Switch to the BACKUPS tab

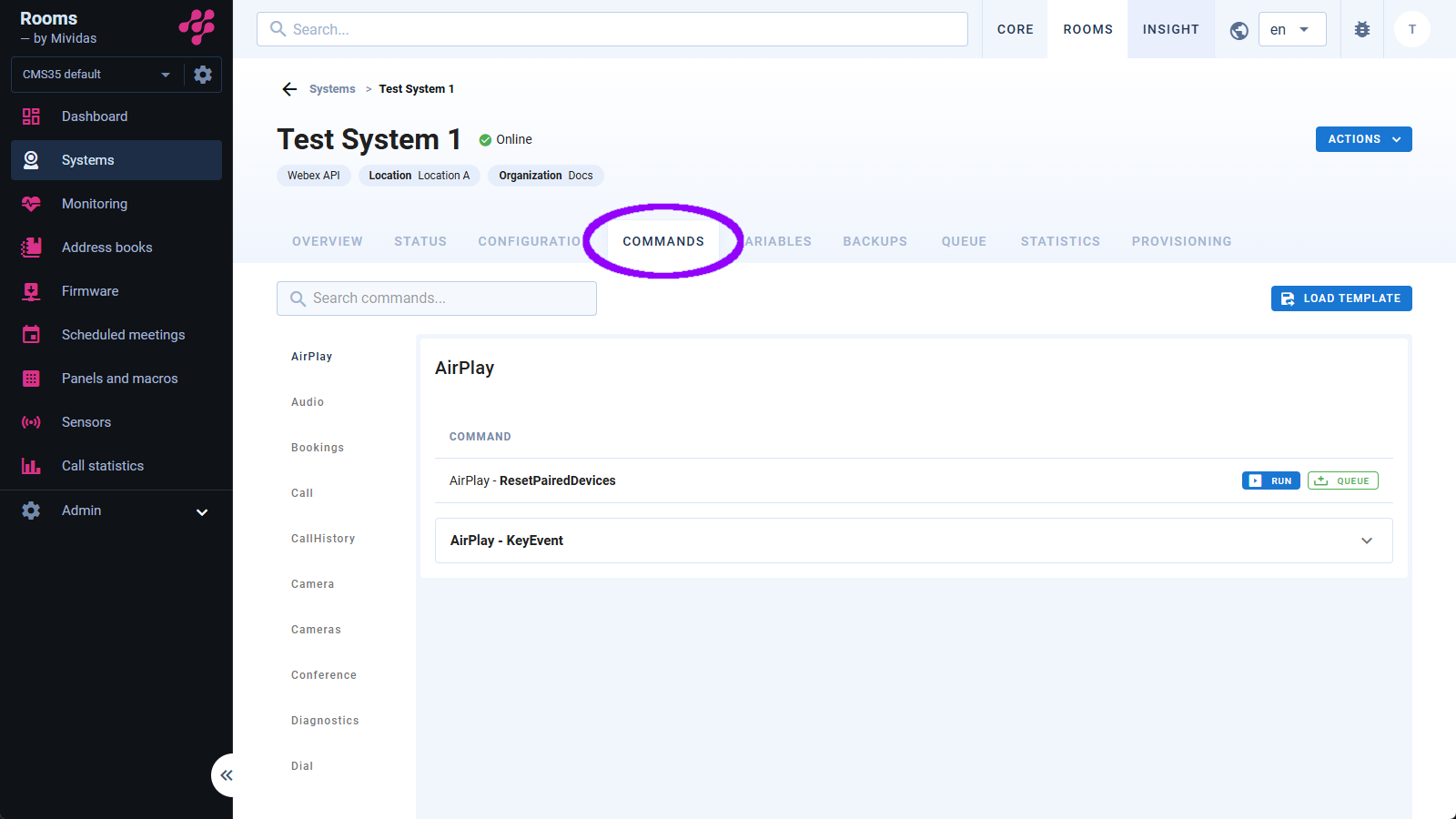(x=875, y=241)
